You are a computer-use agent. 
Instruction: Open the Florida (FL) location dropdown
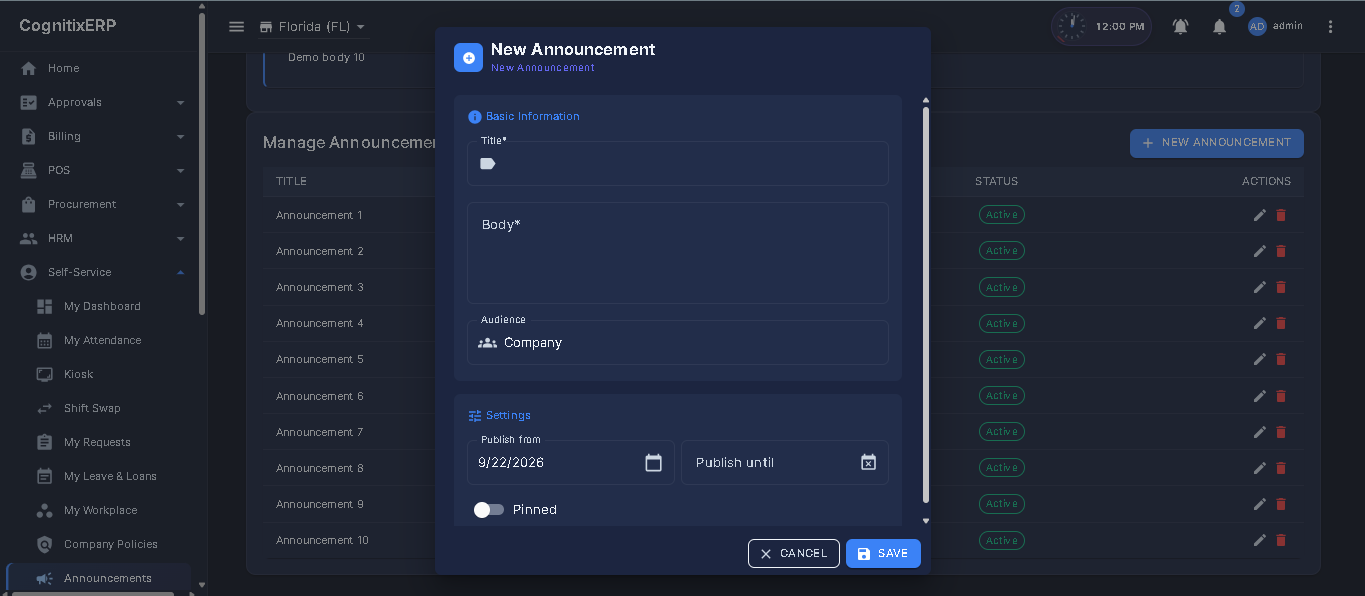pyautogui.click(x=312, y=27)
